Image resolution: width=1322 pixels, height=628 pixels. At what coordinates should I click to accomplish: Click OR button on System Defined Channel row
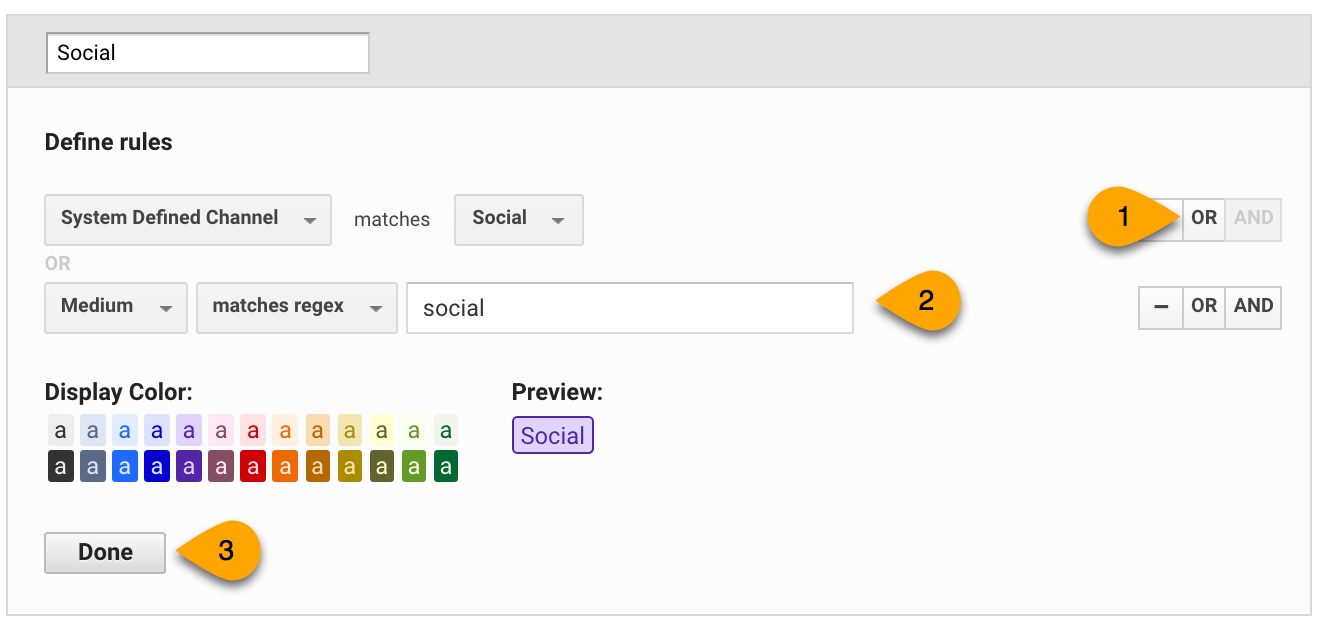[1204, 218]
